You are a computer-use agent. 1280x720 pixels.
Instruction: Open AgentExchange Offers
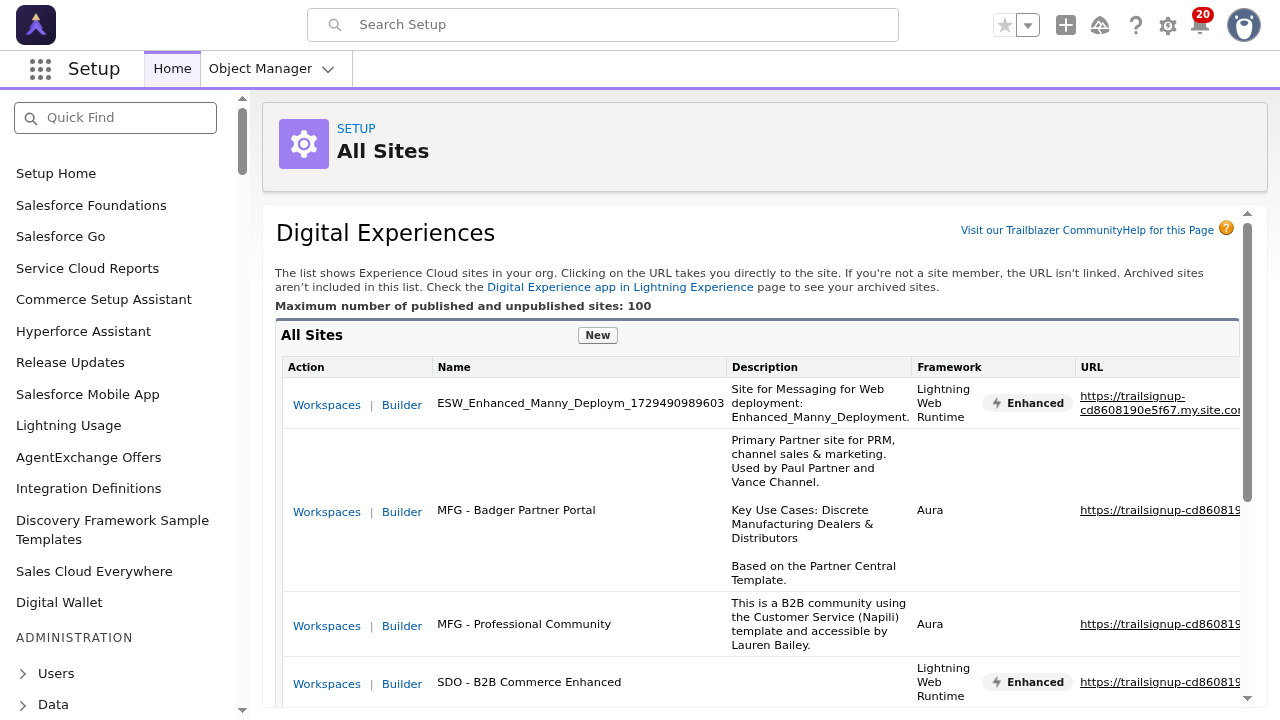pyautogui.click(x=88, y=458)
